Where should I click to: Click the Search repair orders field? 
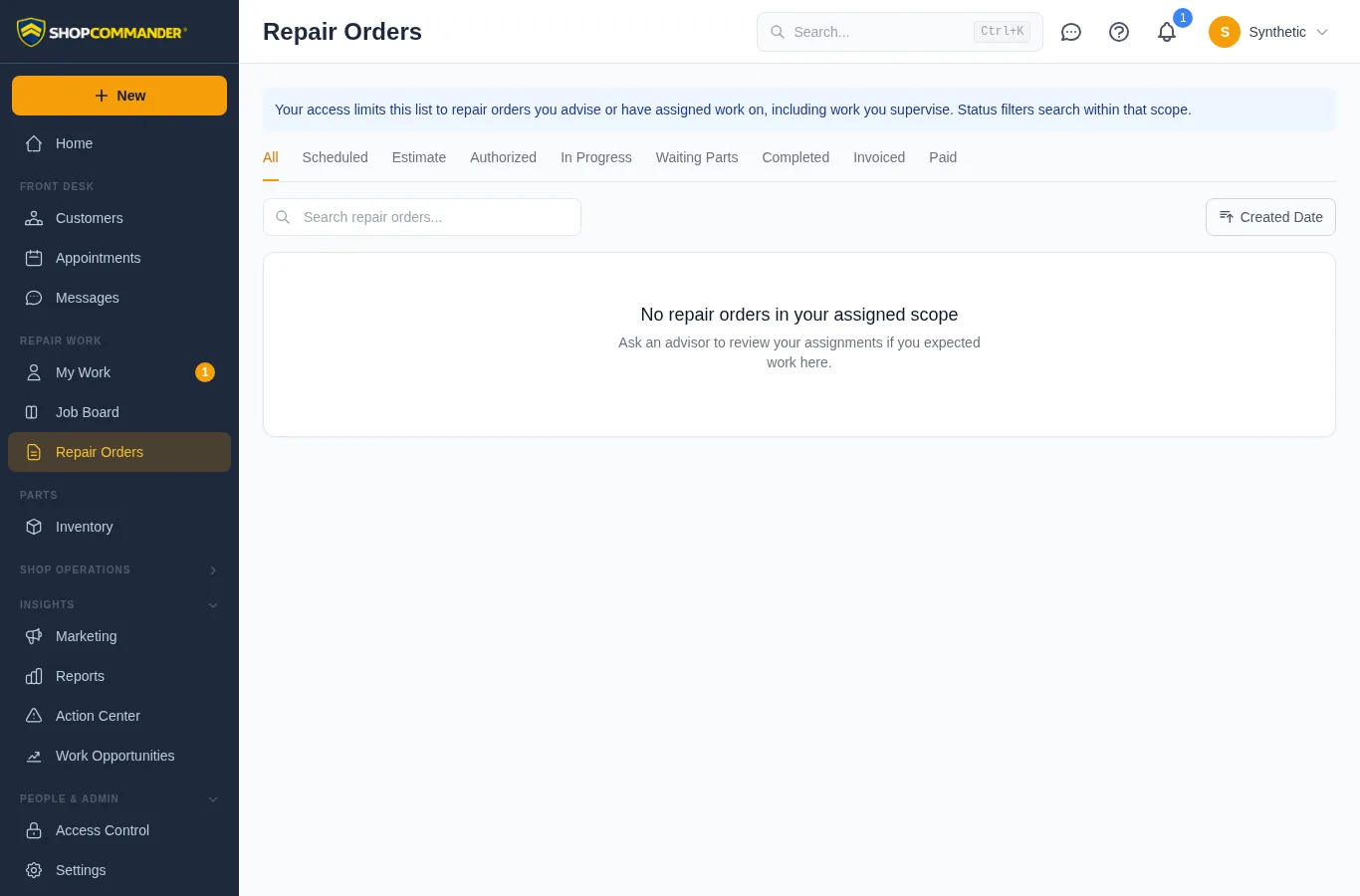click(x=422, y=217)
